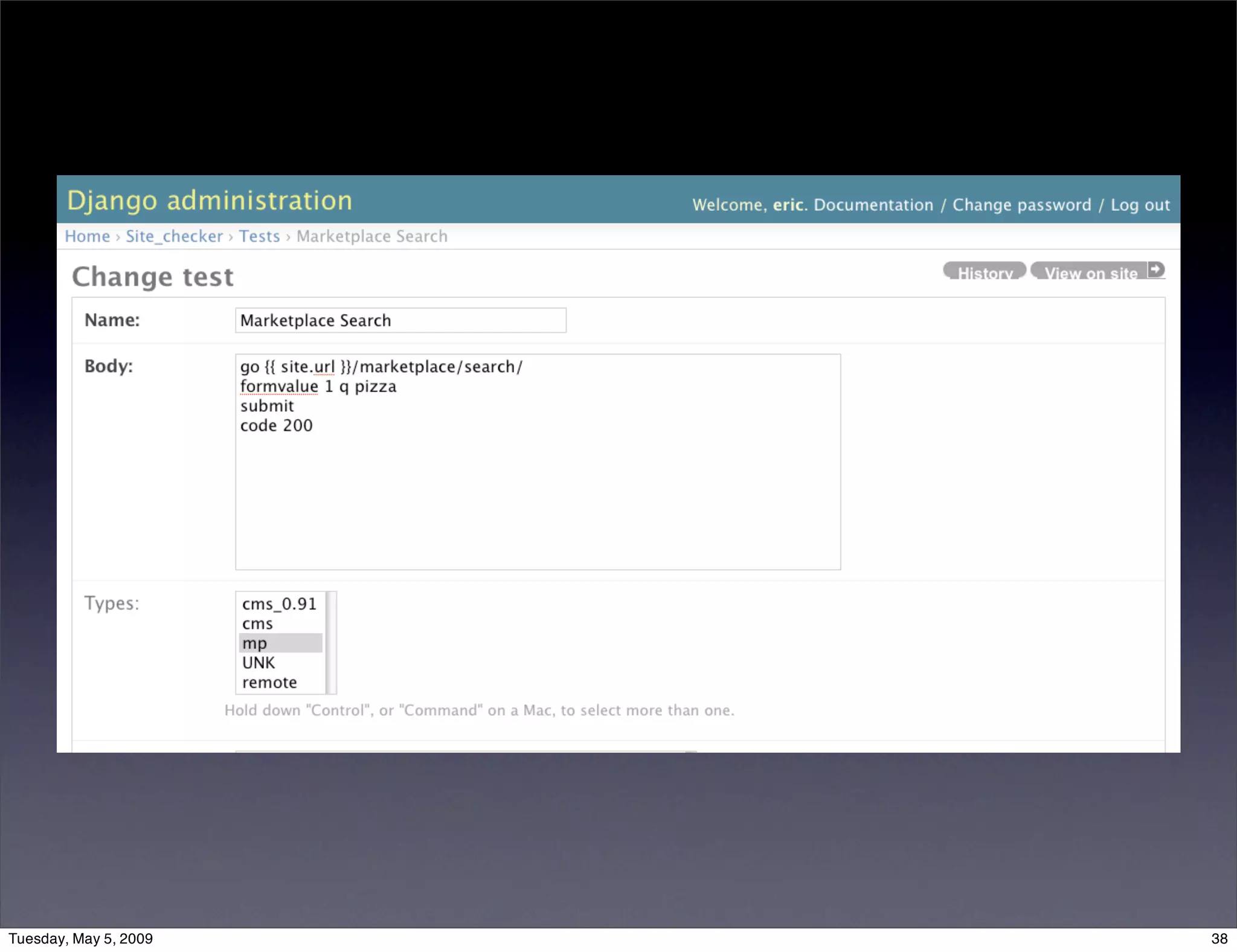This screenshot has width=1237, height=952.
Task: Select cms in the Types list
Action: 280,623
